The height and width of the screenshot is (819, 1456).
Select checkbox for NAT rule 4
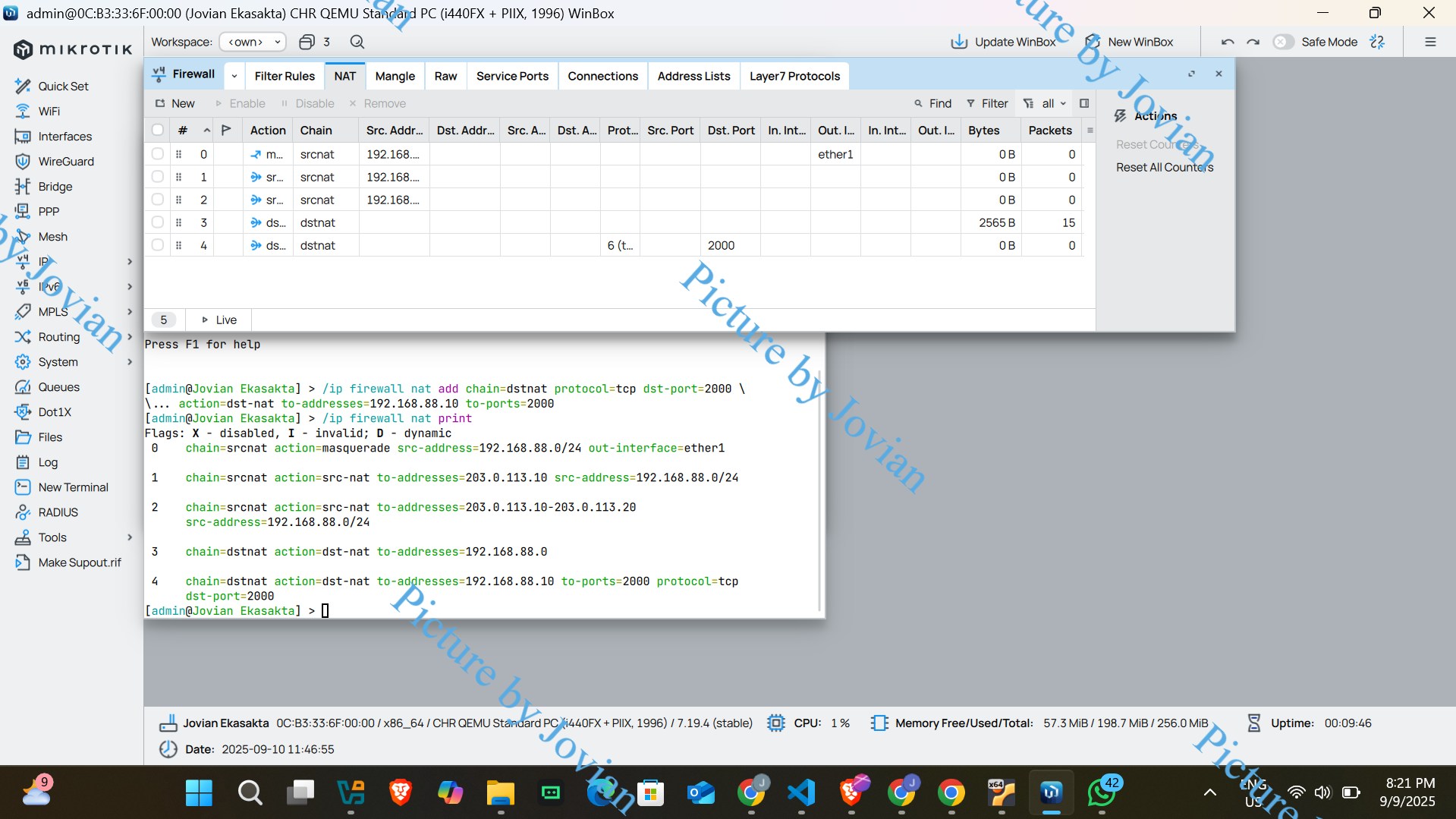coord(158,245)
